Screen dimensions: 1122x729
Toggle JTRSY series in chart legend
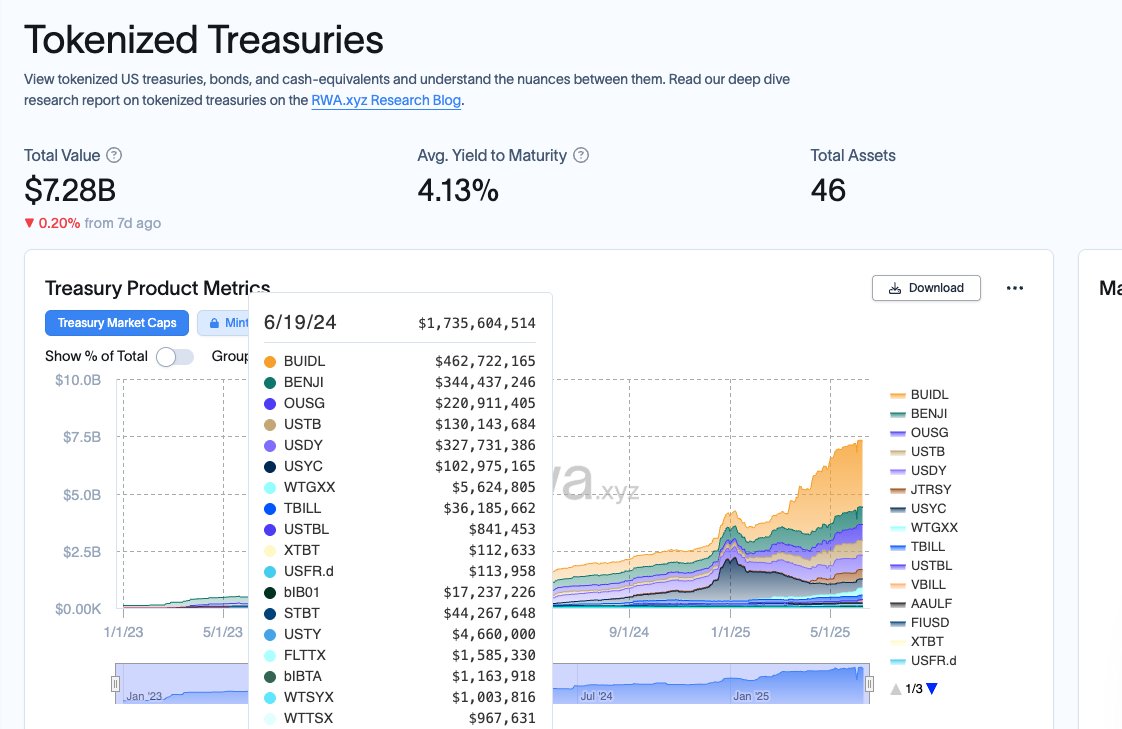click(921, 489)
